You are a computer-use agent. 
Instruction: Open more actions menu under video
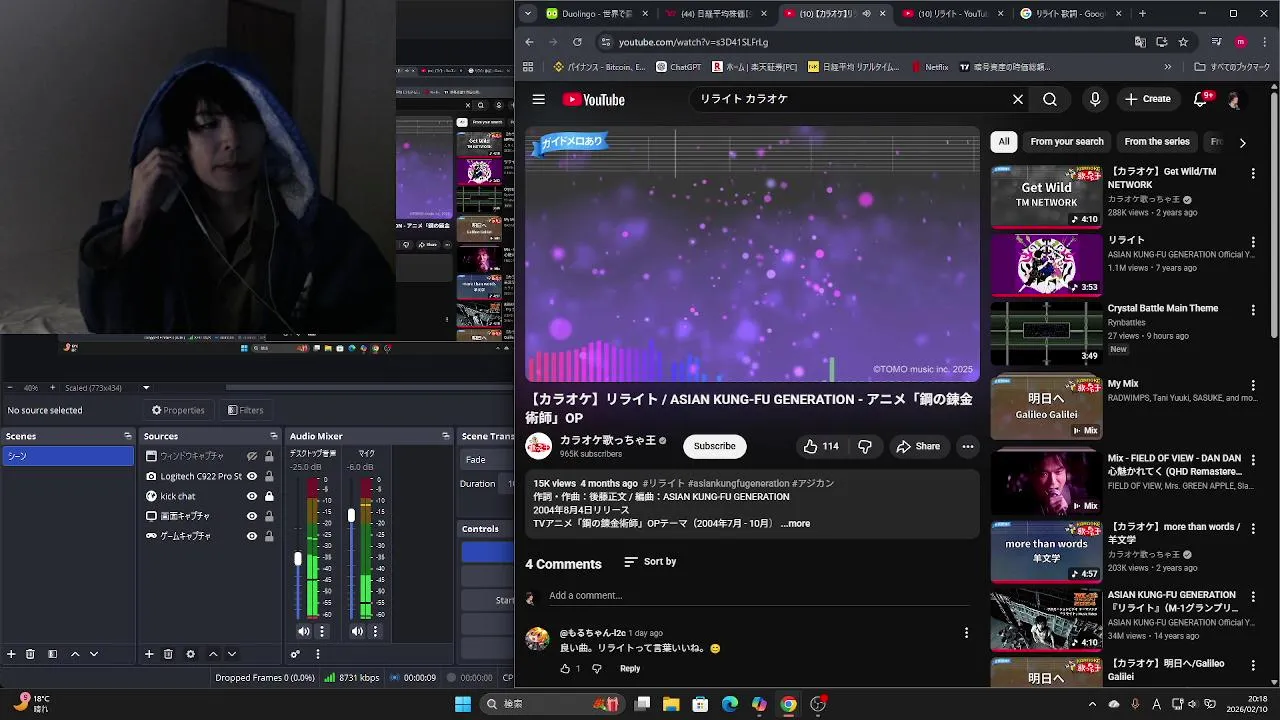[967, 446]
